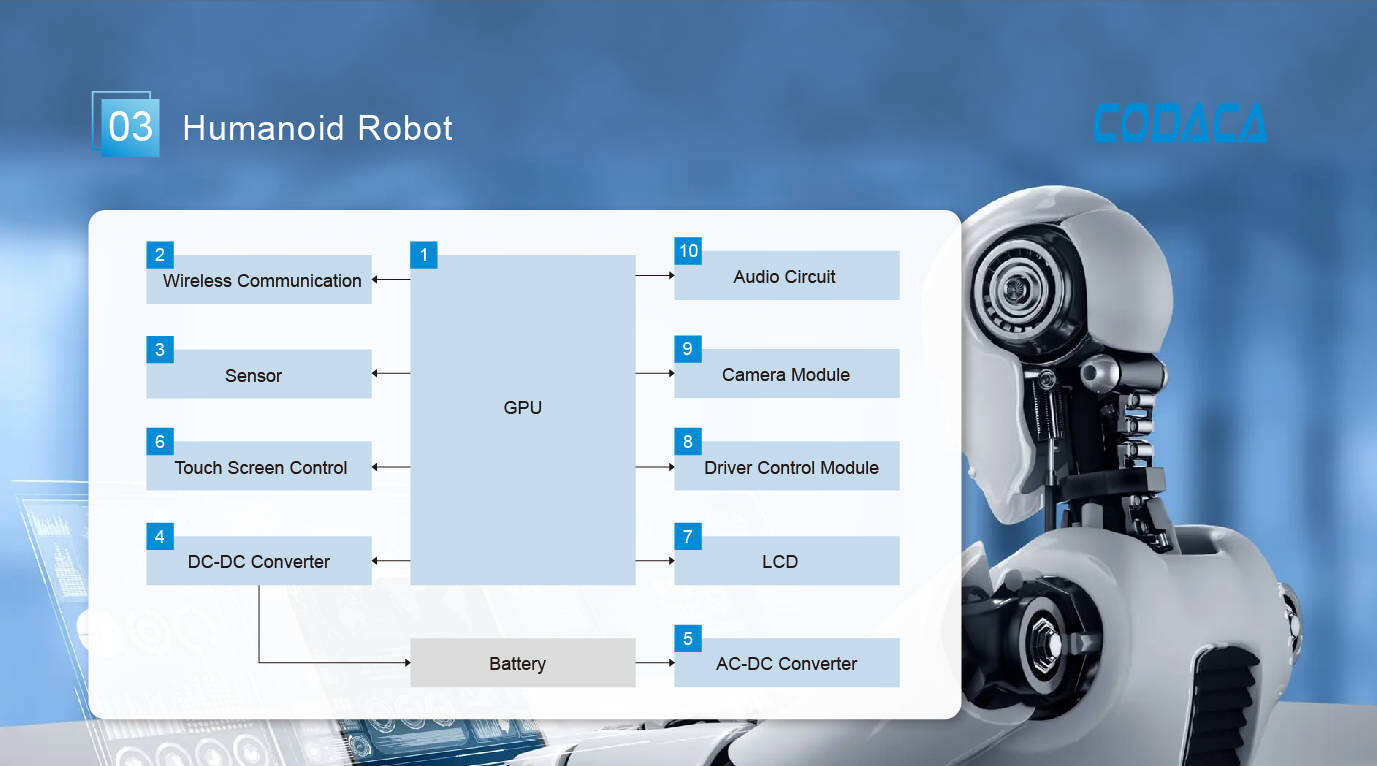
Task: Click the numbered badge 1 on the GPU block
Action: [x=424, y=255]
